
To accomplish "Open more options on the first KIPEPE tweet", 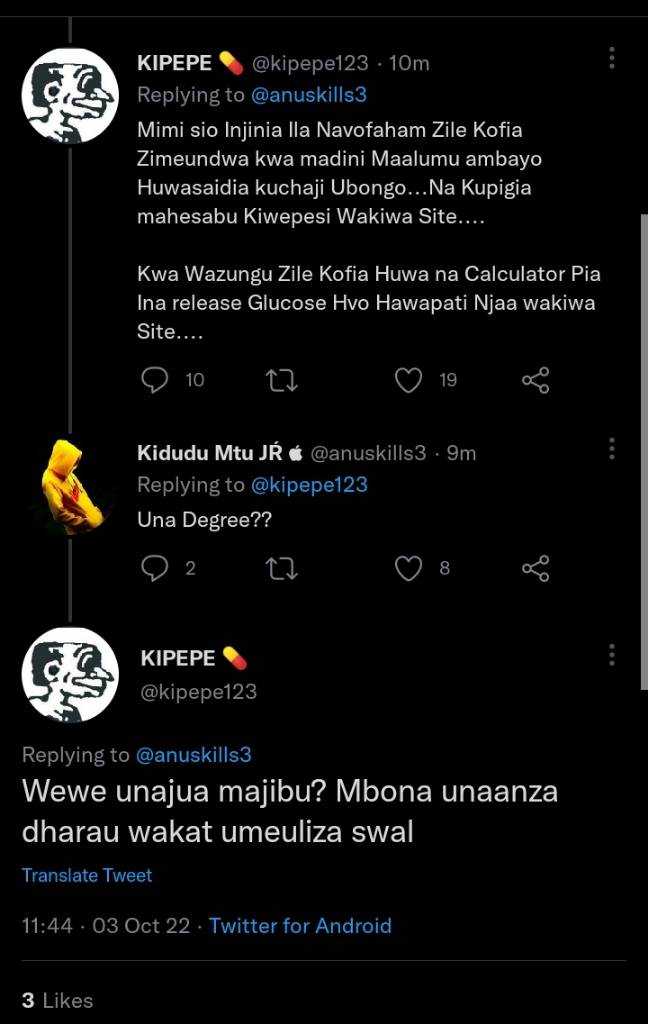I will coord(611,58).
